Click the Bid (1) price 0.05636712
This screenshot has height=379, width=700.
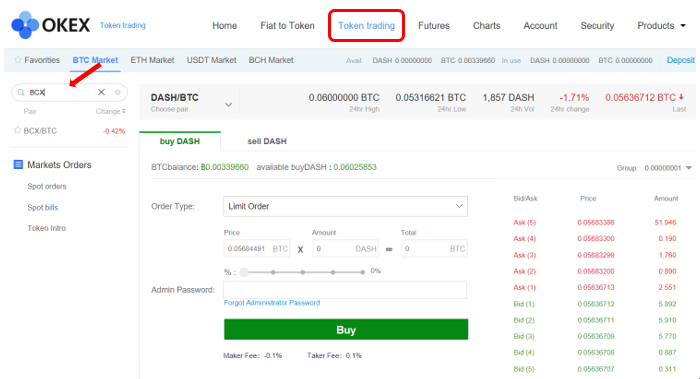point(596,304)
